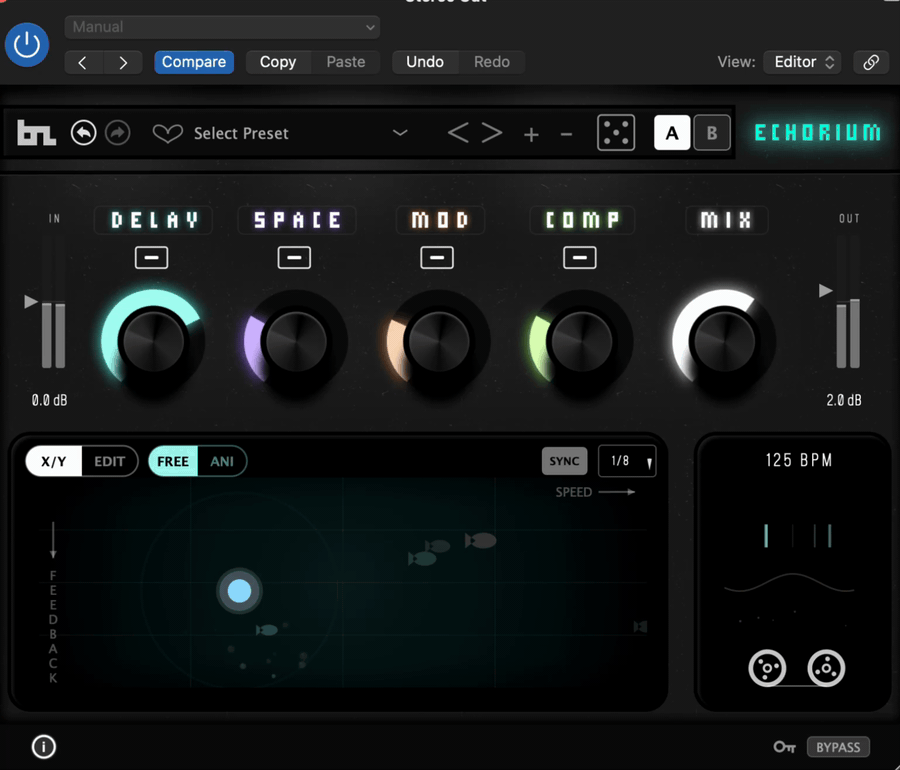Click the IN level meter arrow
The height and width of the screenshot is (770, 900).
click(31, 301)
